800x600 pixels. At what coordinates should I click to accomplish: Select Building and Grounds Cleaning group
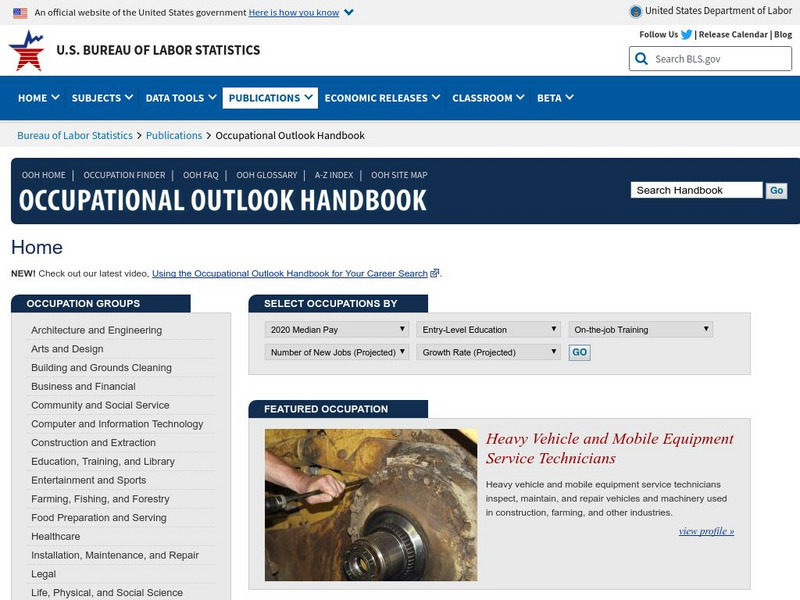tap(101, 368)
